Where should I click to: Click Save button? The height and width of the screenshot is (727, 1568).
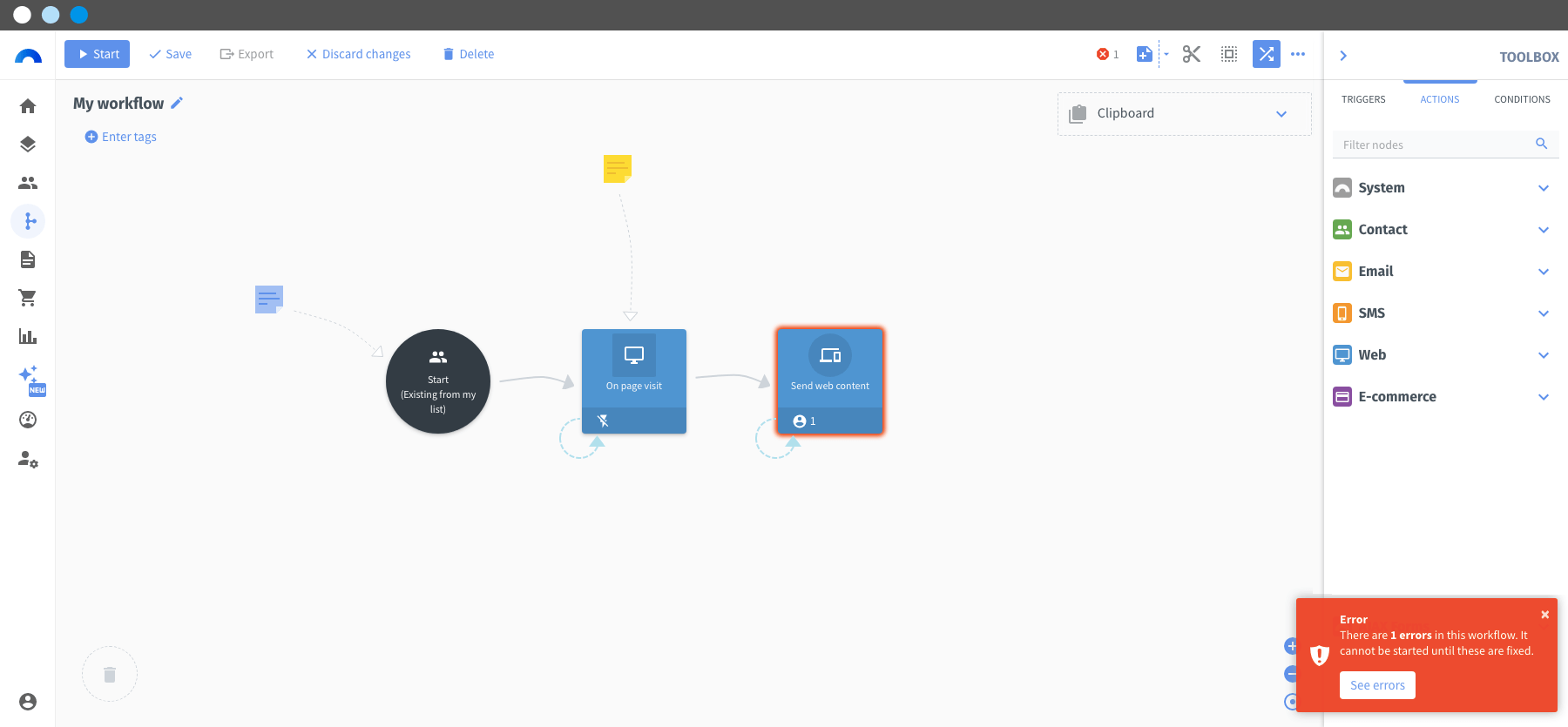pos(170,54)
